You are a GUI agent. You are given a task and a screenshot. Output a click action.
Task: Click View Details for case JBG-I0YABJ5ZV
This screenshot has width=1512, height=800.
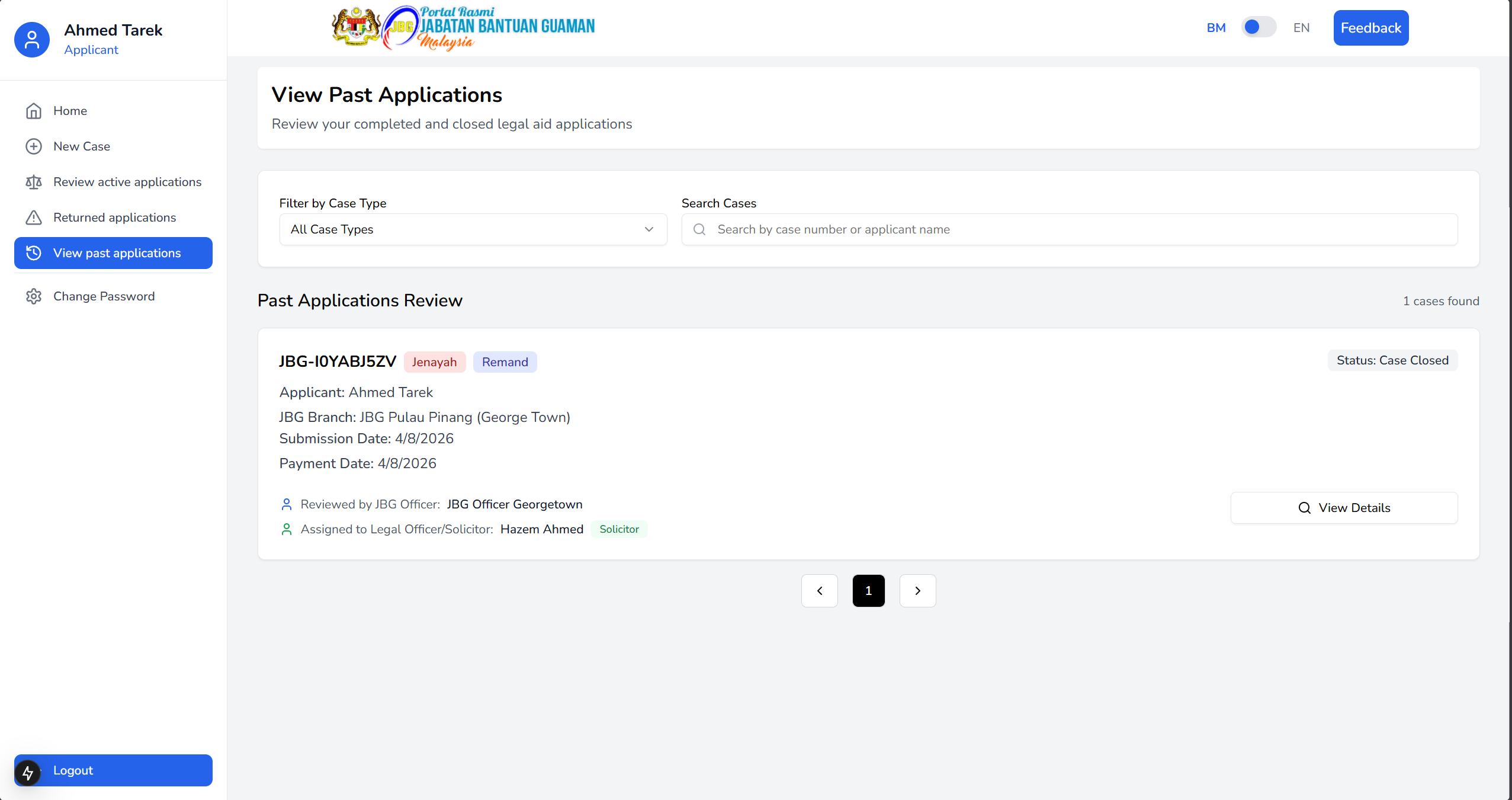pyautogui.click(x=1344, y=508)
